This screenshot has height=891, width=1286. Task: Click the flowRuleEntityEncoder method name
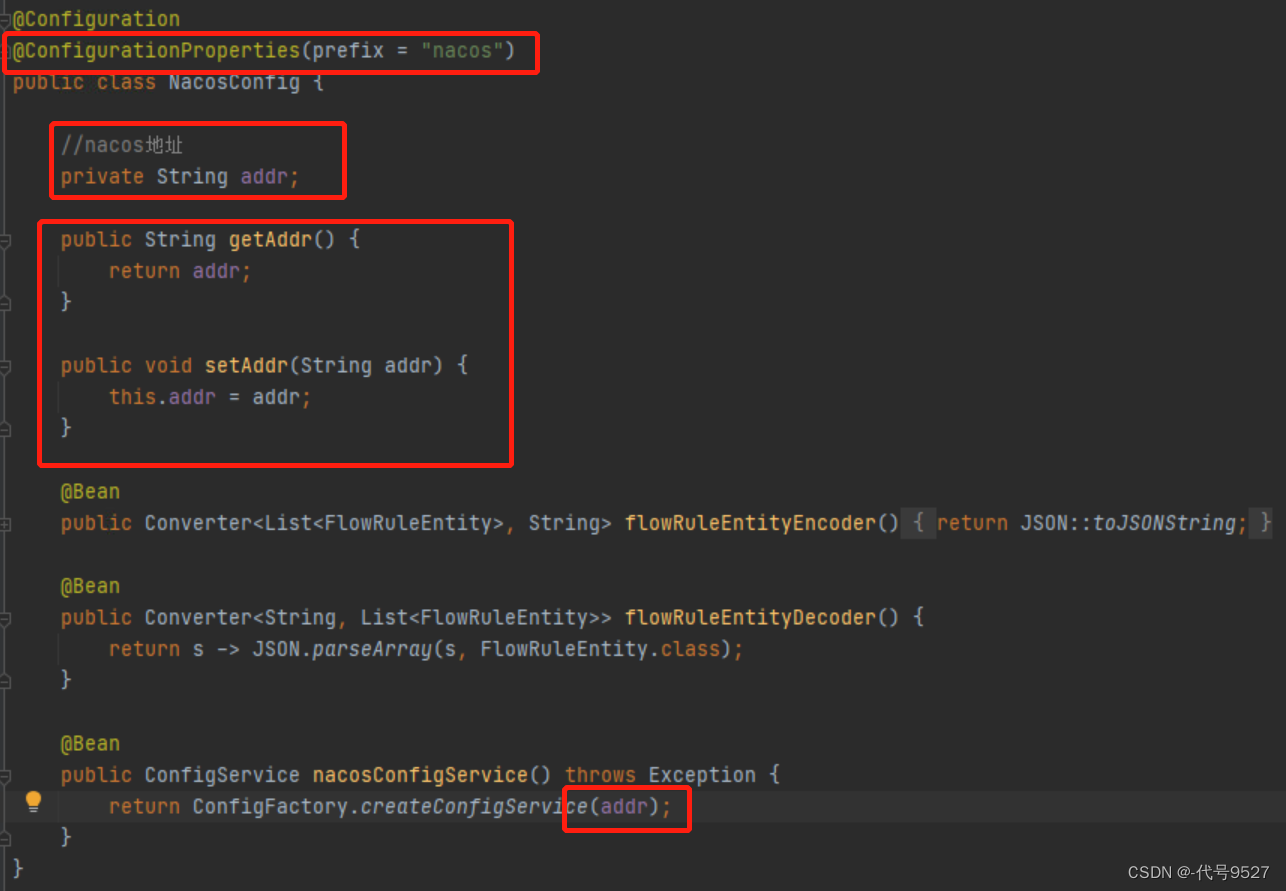(750, 523)
